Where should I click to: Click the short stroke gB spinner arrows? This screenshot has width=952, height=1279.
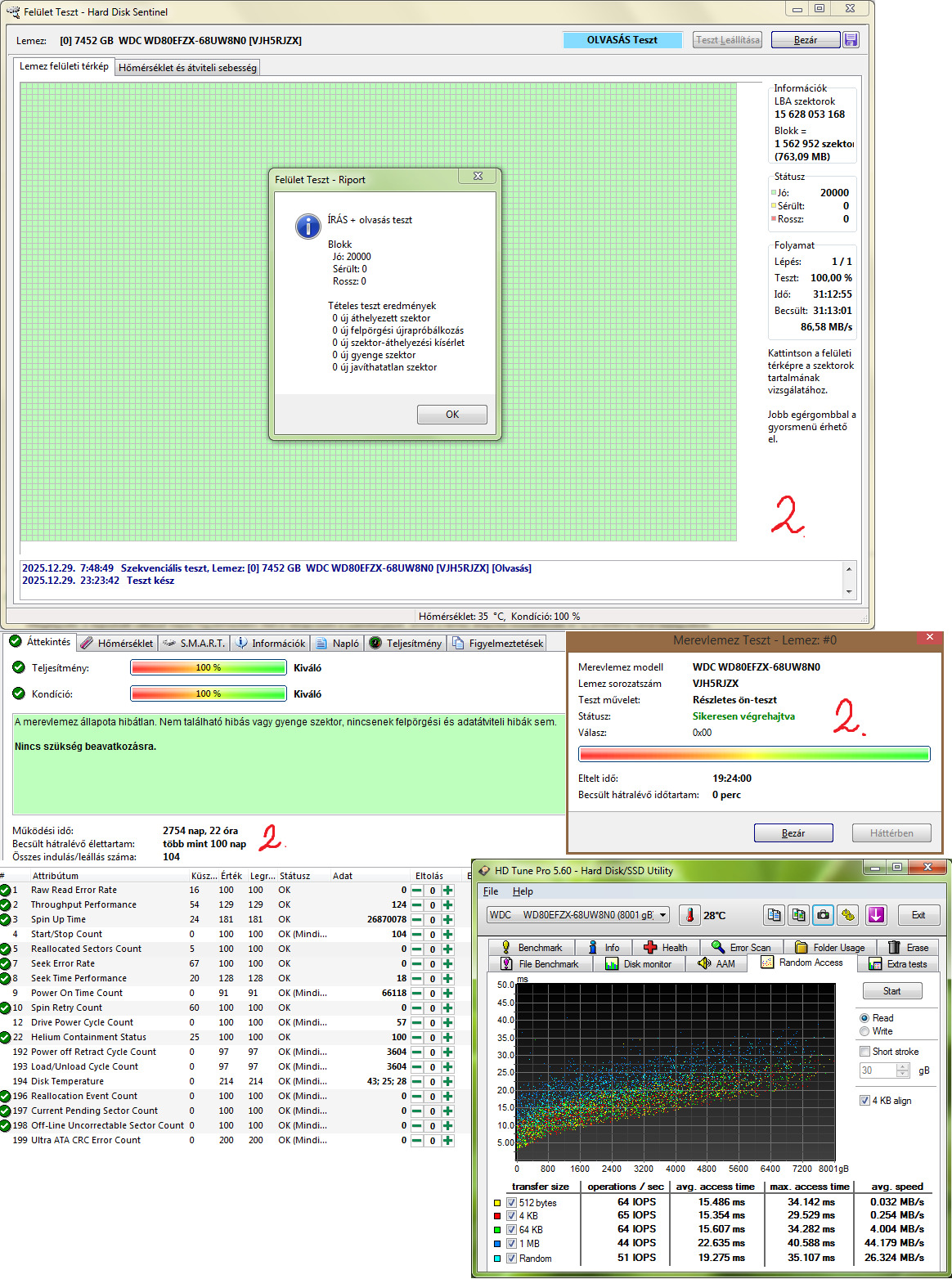tap(903, 1070)
